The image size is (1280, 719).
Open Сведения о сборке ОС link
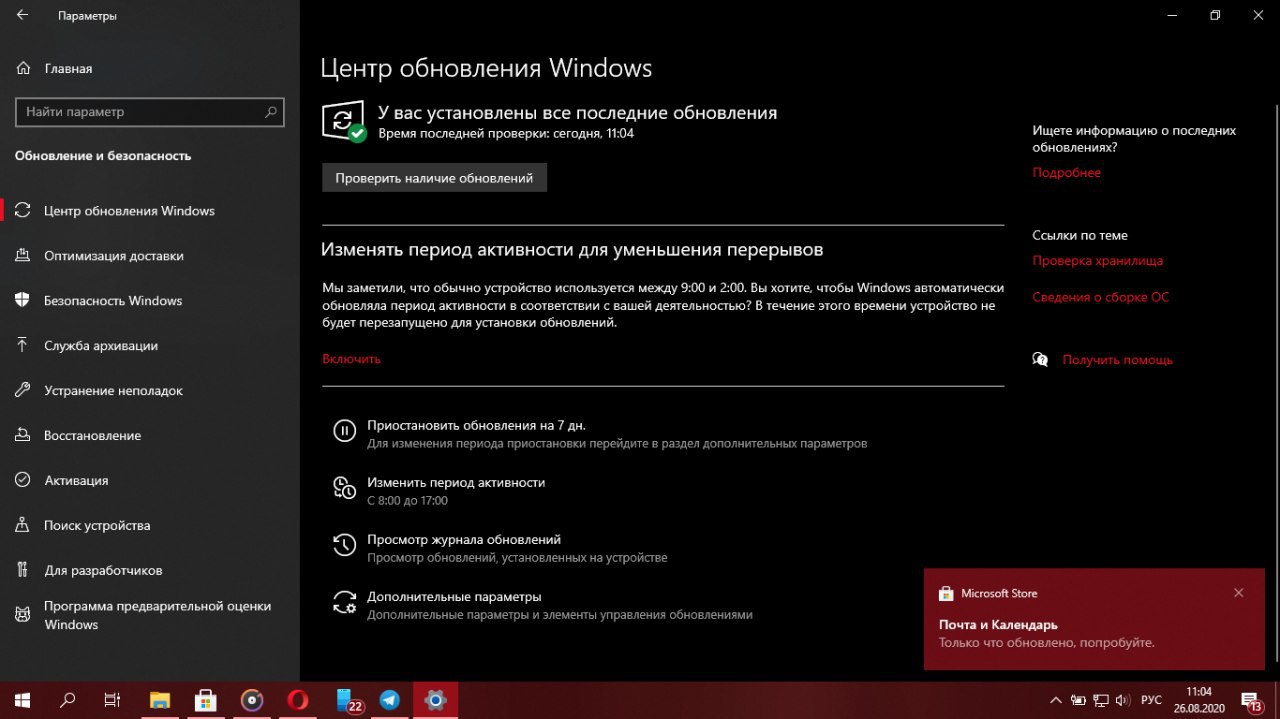(x=1100, y=297)
